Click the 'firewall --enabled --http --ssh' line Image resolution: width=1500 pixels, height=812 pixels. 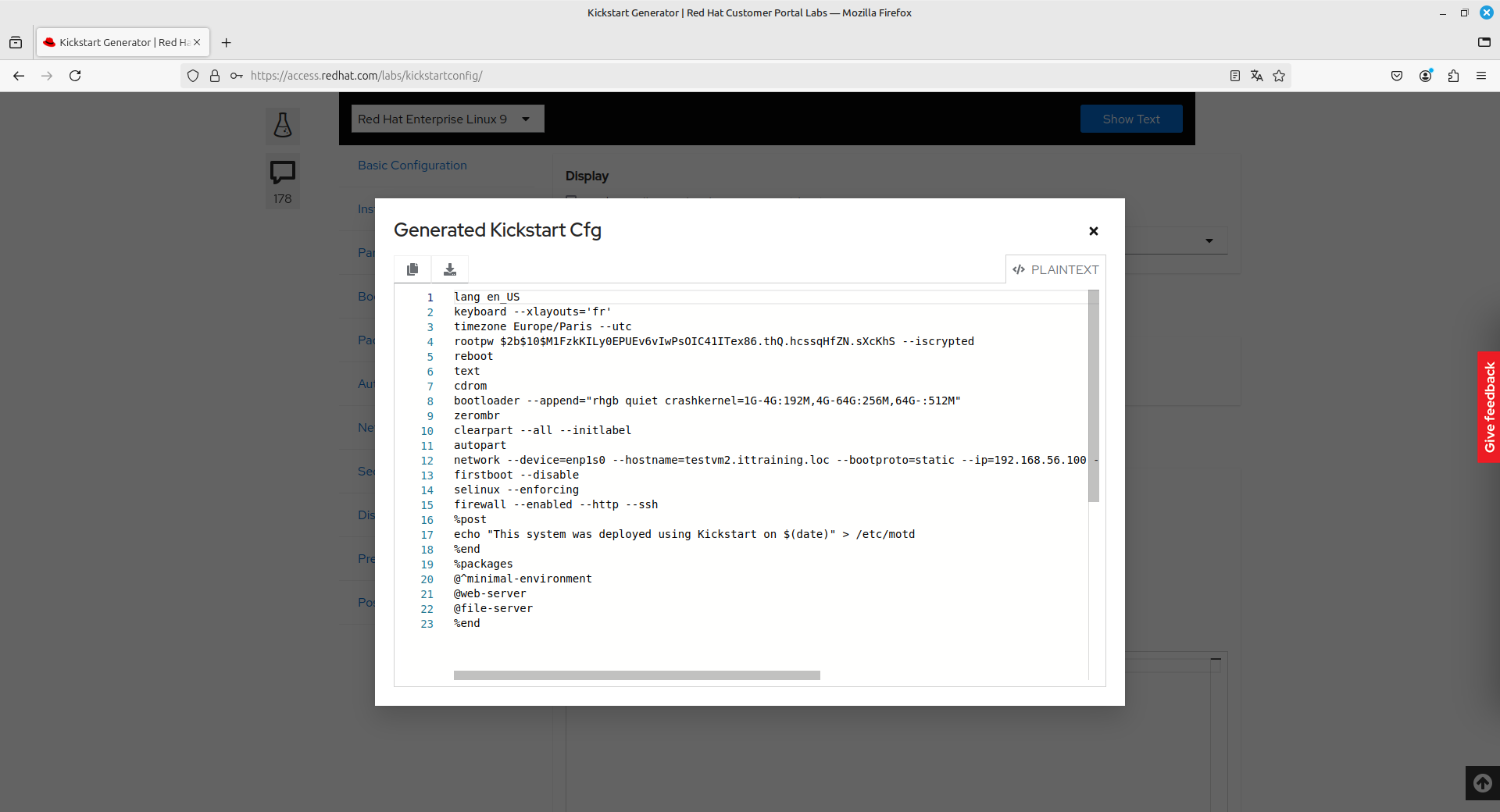(x=556, y=504)
